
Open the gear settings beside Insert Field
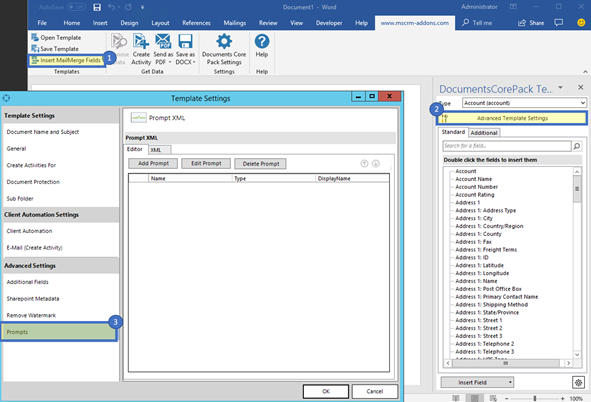(578, 382)
